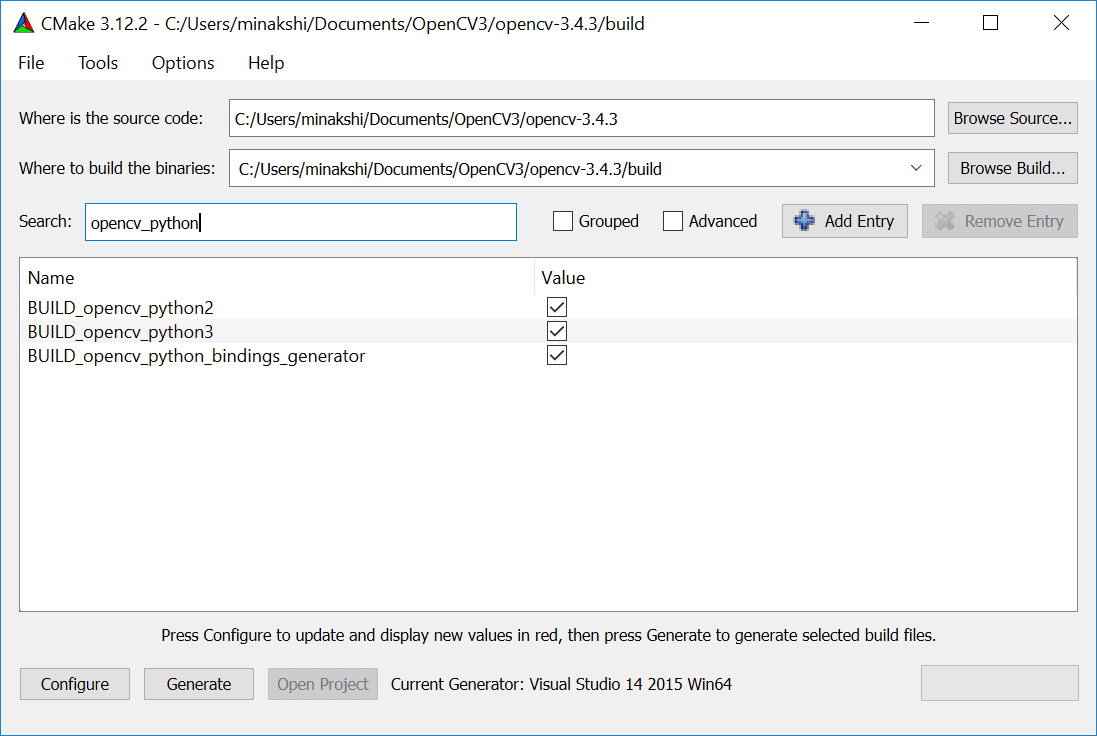Close the CMake window

click(1061, 23)
